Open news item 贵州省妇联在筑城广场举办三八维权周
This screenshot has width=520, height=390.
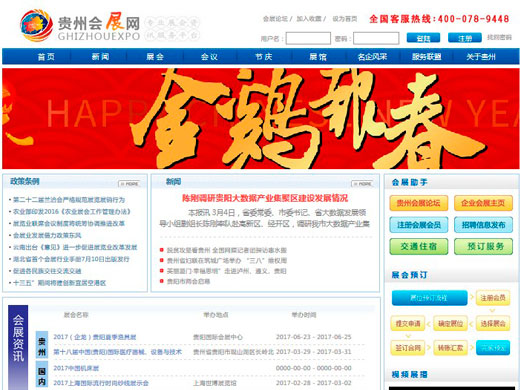227,261
